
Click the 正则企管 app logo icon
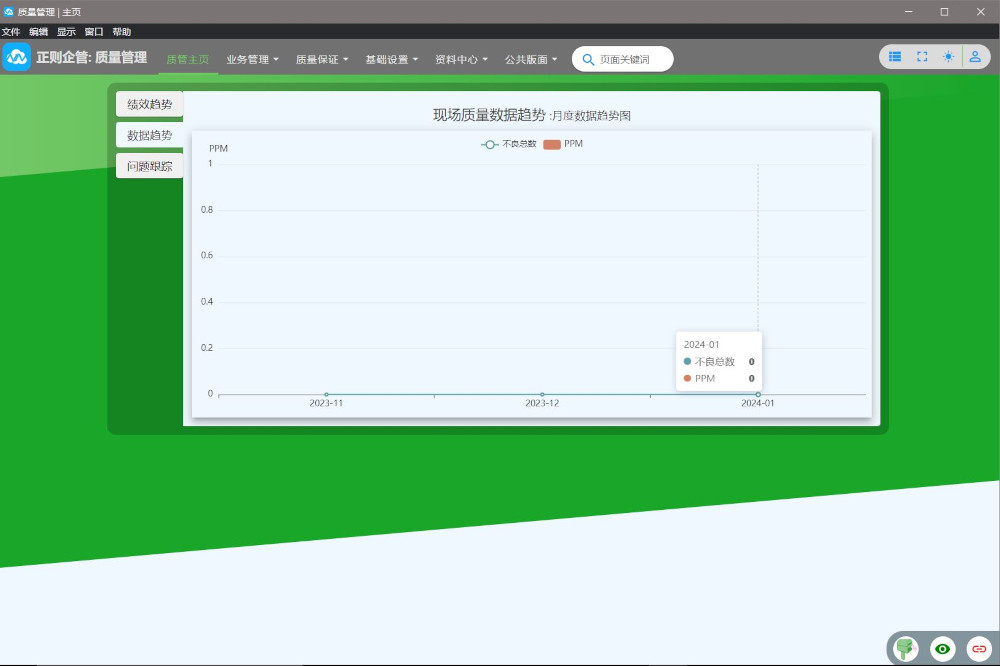17,57
